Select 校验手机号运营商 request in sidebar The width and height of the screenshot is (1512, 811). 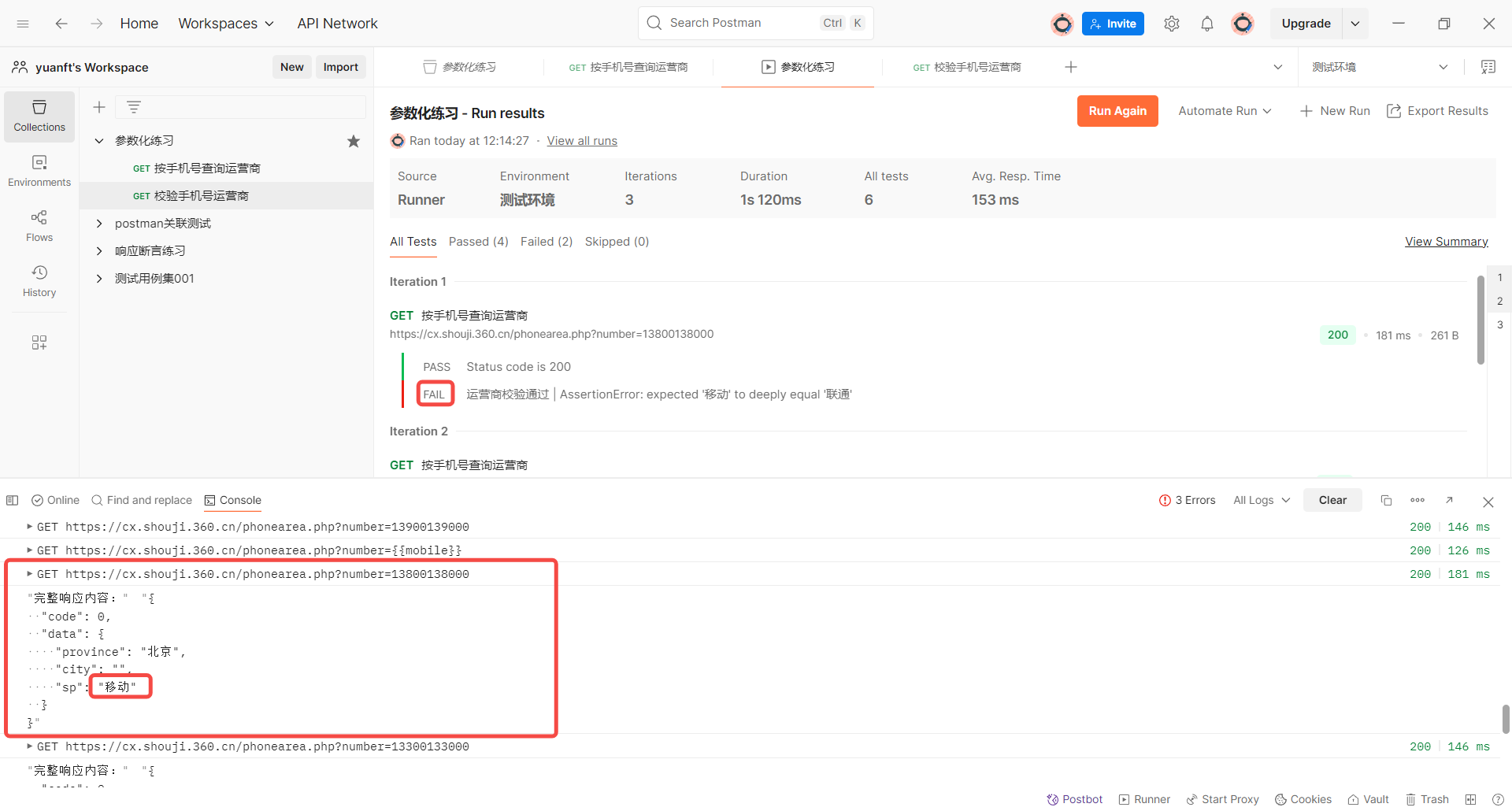[226, 196]
